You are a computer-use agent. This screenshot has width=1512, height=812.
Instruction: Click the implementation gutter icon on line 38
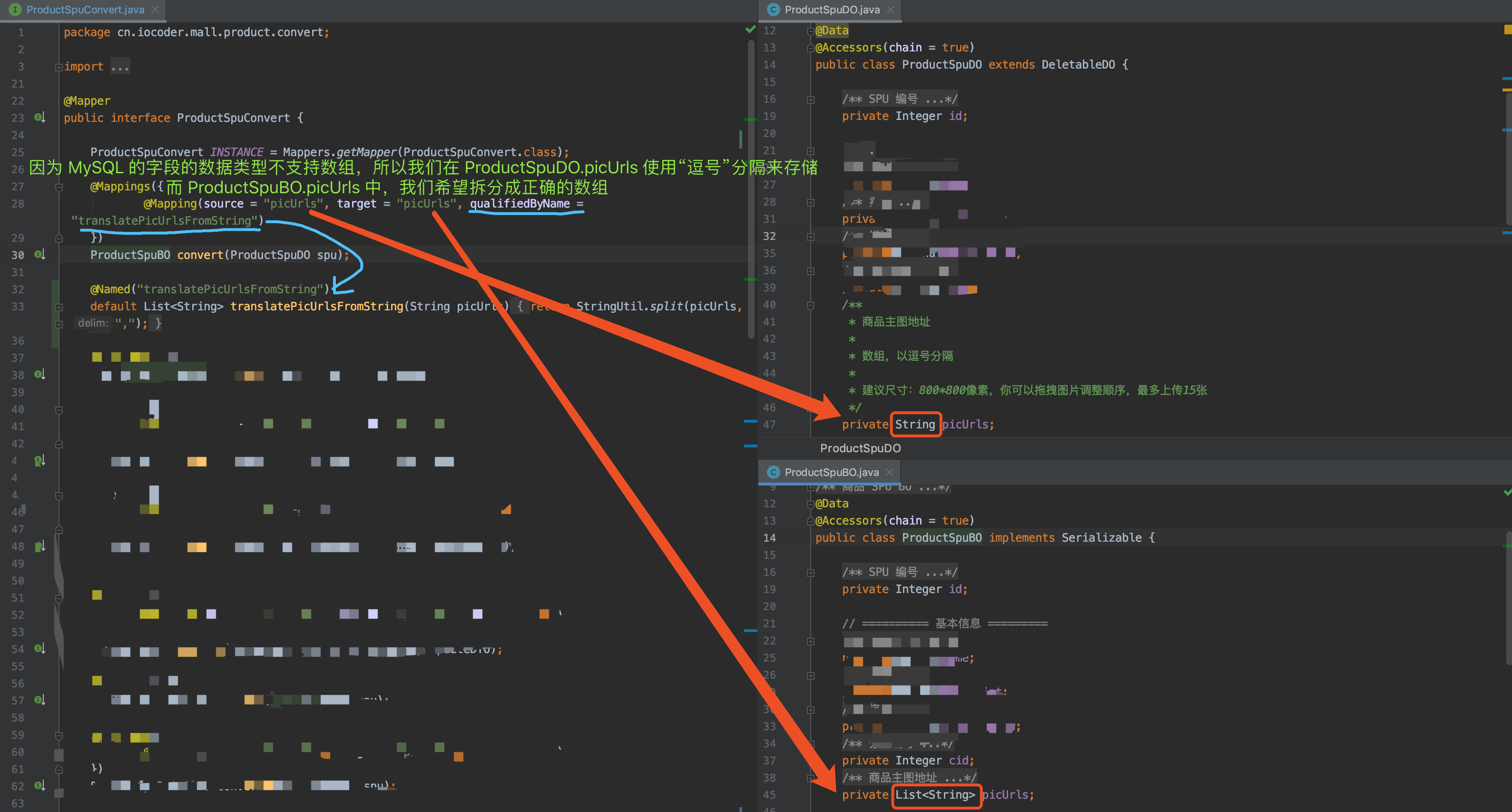[39, 375]
